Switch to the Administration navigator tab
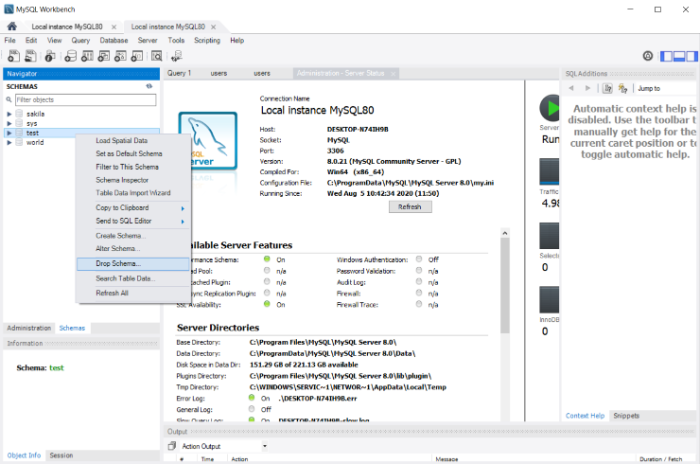The image size is (700, 464). click(29, 328)
